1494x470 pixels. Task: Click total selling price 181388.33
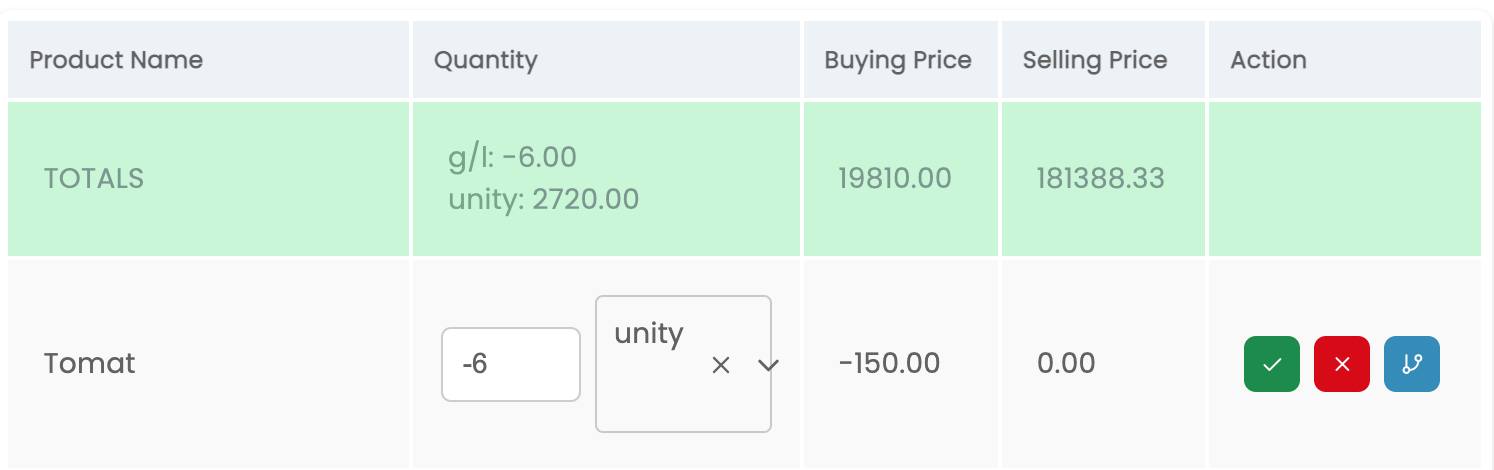1100,179
